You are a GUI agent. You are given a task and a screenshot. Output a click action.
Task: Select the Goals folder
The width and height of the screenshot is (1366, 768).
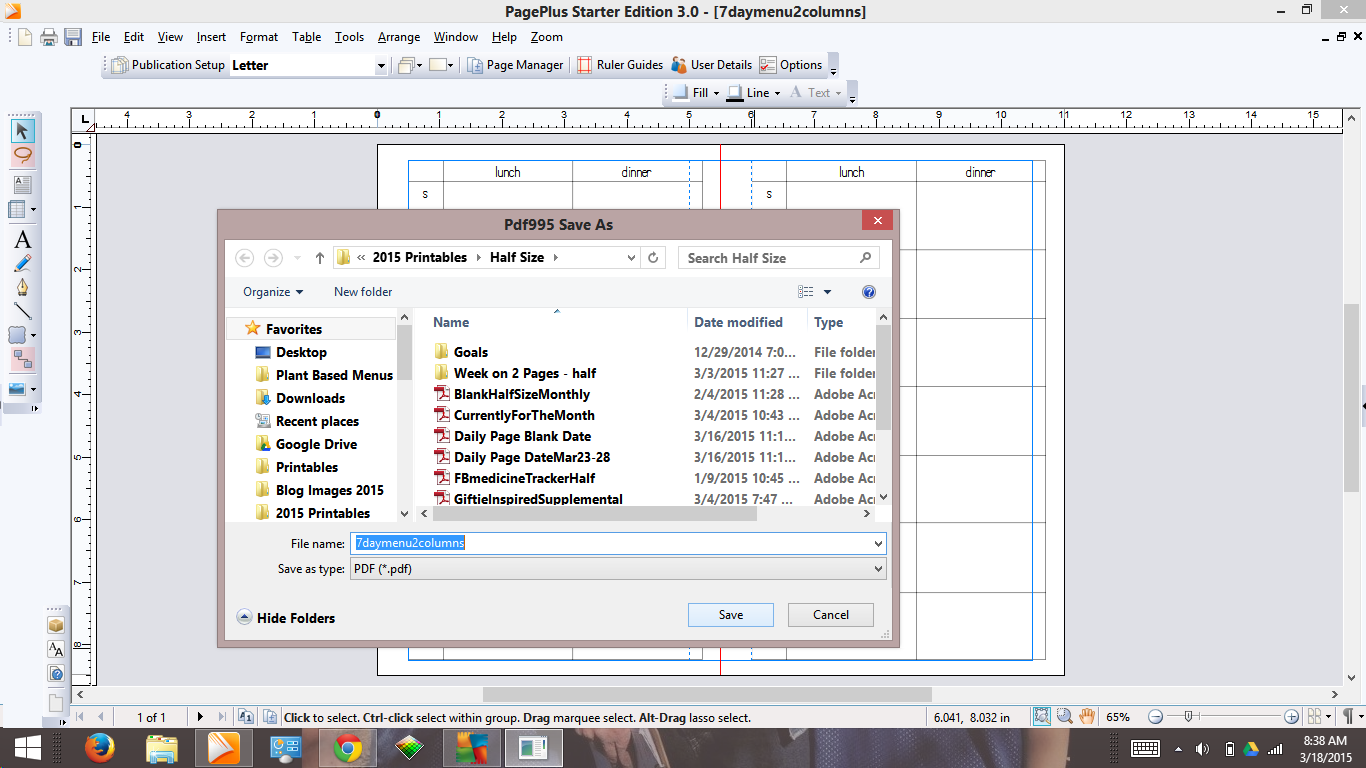click(471, 352)
